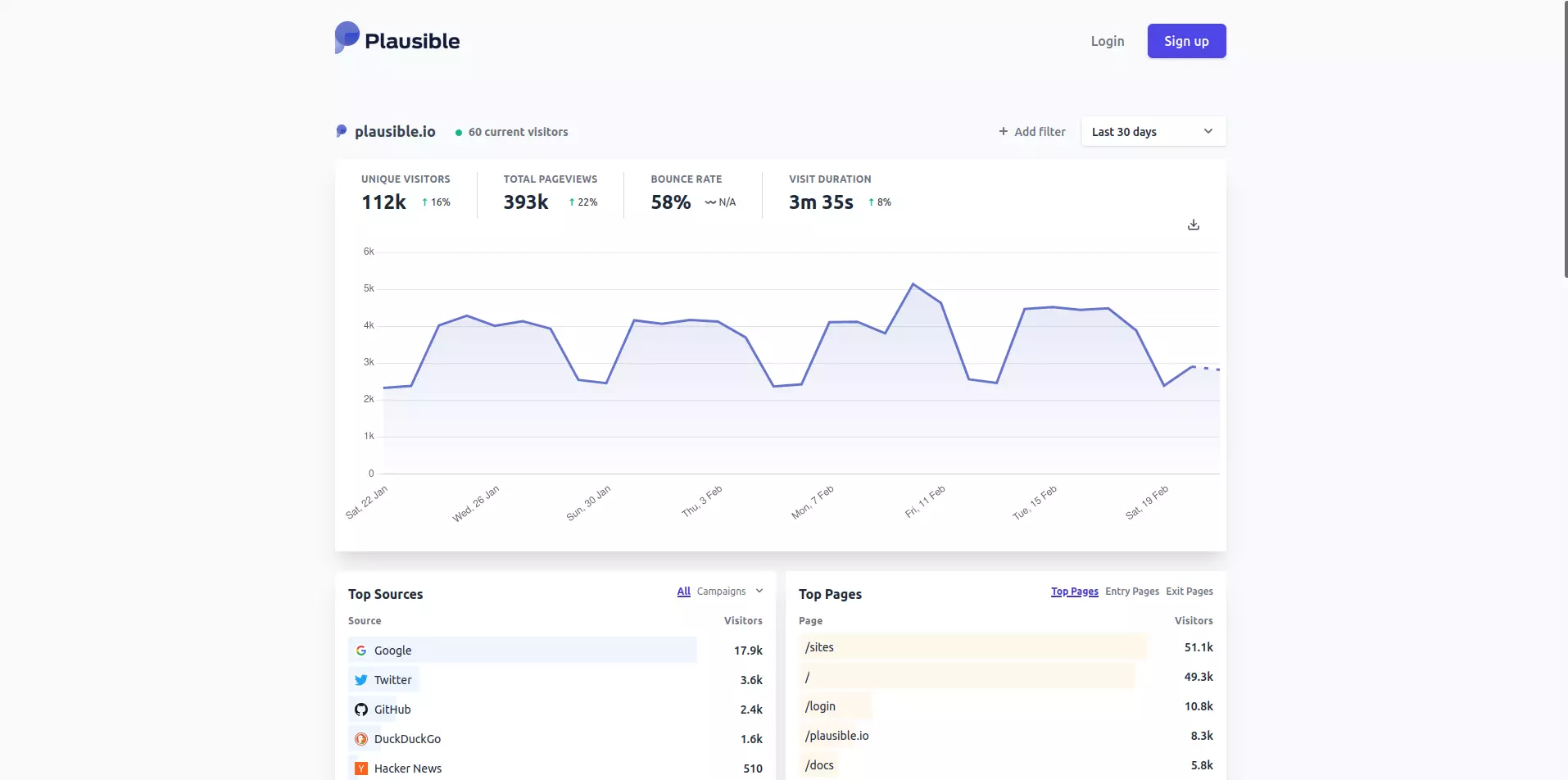Click the plausible.io site favicon
This screenshot has height=780, width=1568.
[342, 131]
